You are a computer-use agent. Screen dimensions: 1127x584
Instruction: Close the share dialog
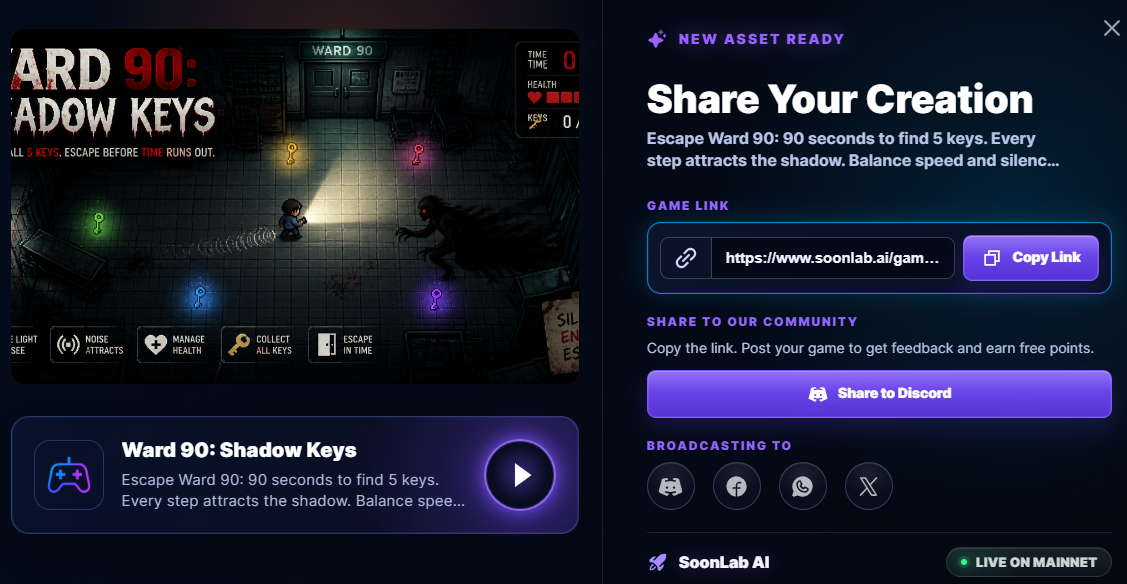tap(1111, 28)
